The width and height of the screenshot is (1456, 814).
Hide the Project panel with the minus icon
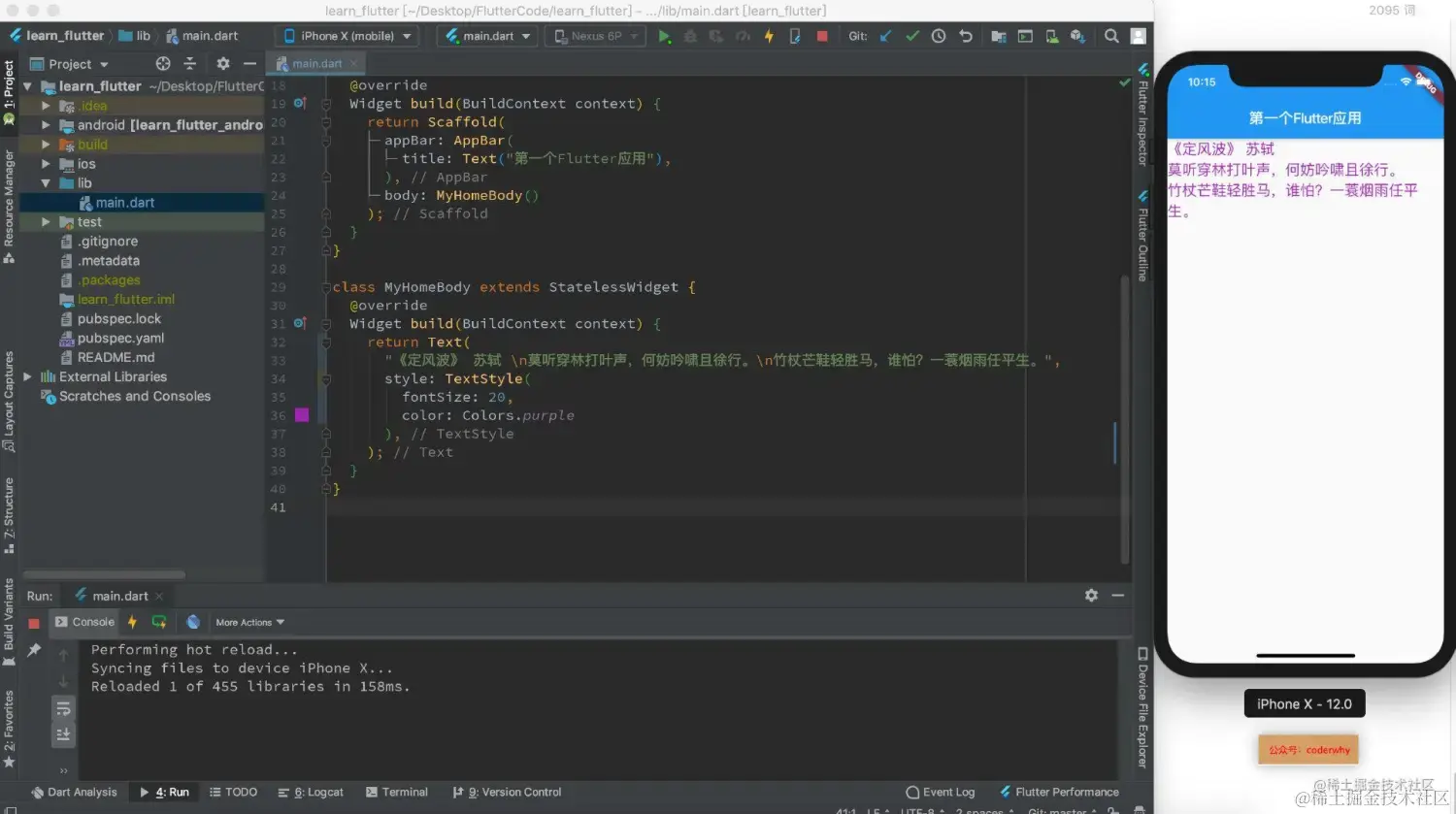point(249,63)
